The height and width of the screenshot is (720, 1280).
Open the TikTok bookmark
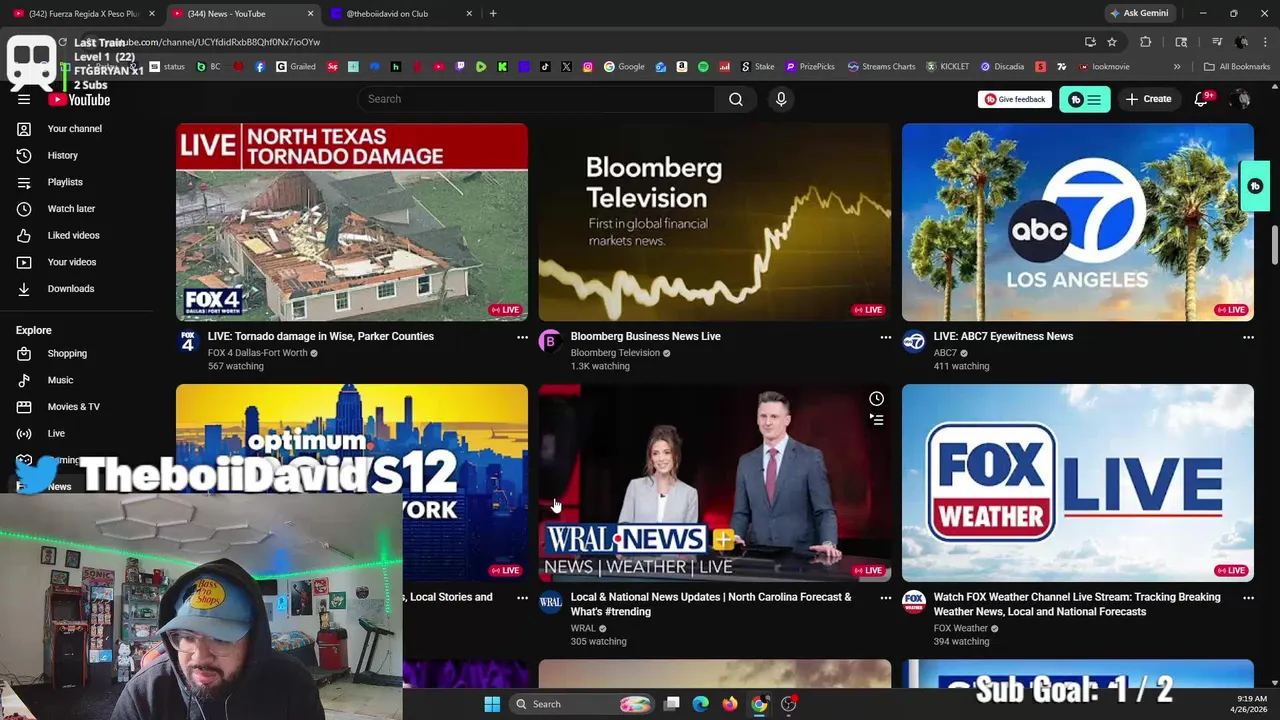point(545,67)
